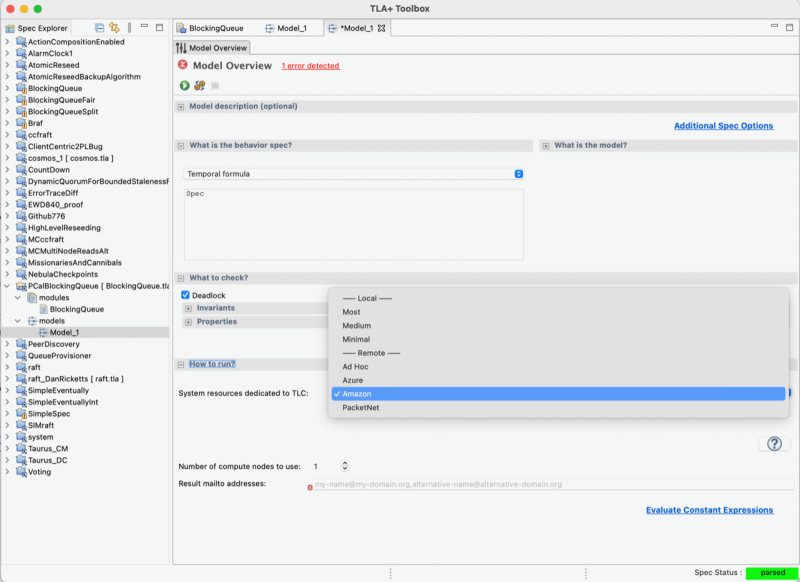Choose Azure remote option
This screenshot has width=800, height=582.
558,380
